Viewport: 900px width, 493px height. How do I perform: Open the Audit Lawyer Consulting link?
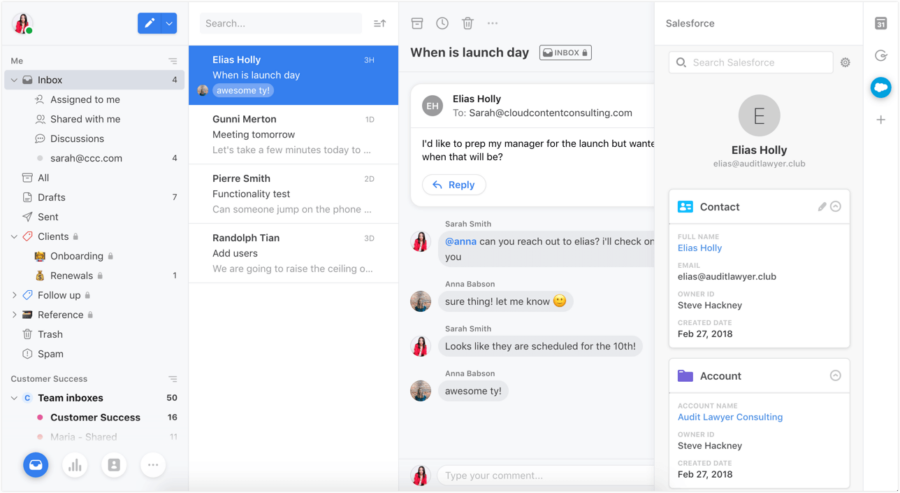tap(730, 417)
